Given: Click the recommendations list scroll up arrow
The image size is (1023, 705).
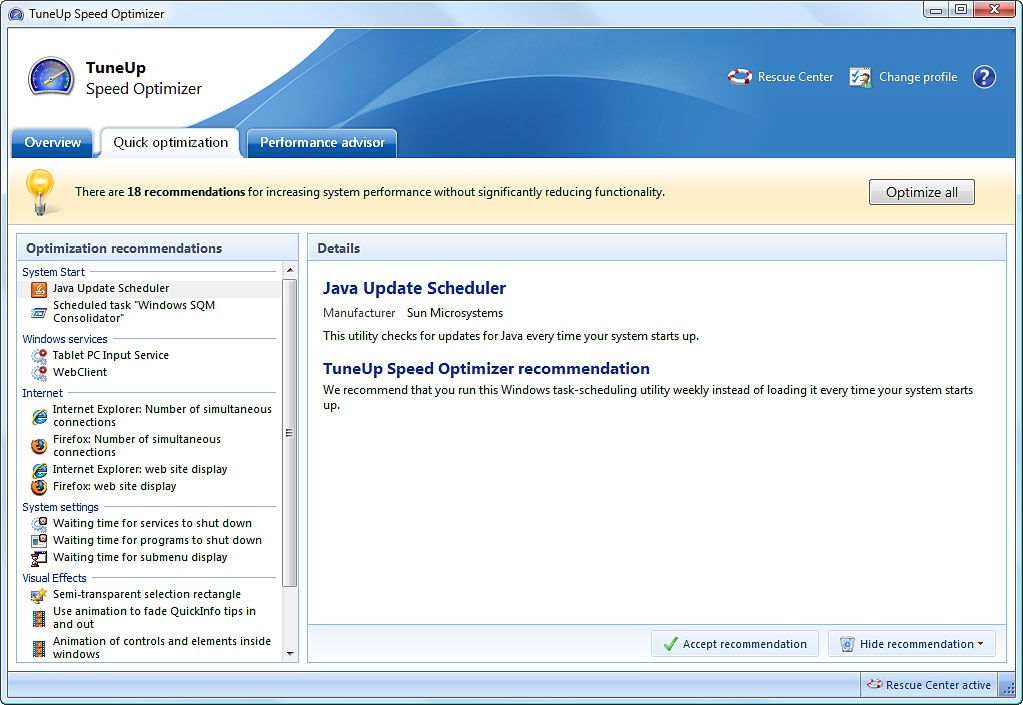Looking at the screenshot, I should coord(290,270).
